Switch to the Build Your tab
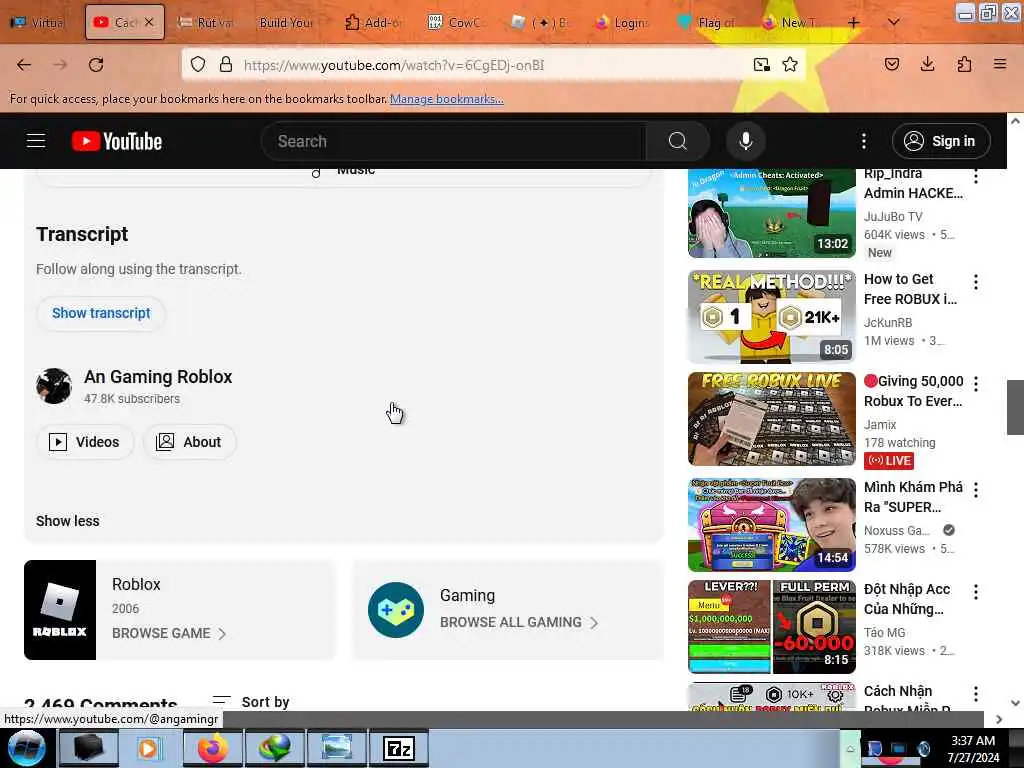The width and height of the screenshot is (1024, 768). pyautogui.click(x=287, y=23)
